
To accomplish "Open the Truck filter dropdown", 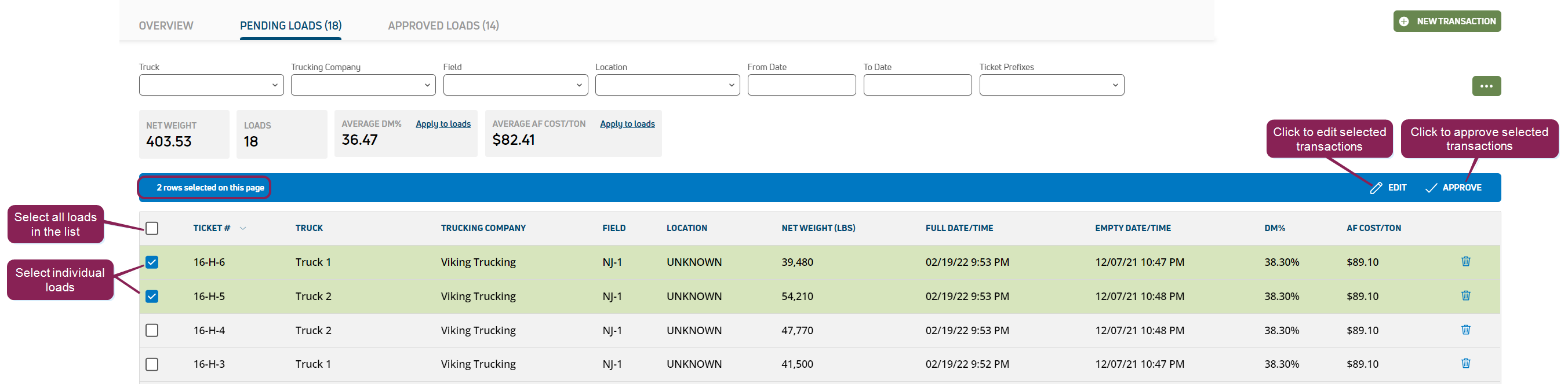I will (x=211, y=85).
